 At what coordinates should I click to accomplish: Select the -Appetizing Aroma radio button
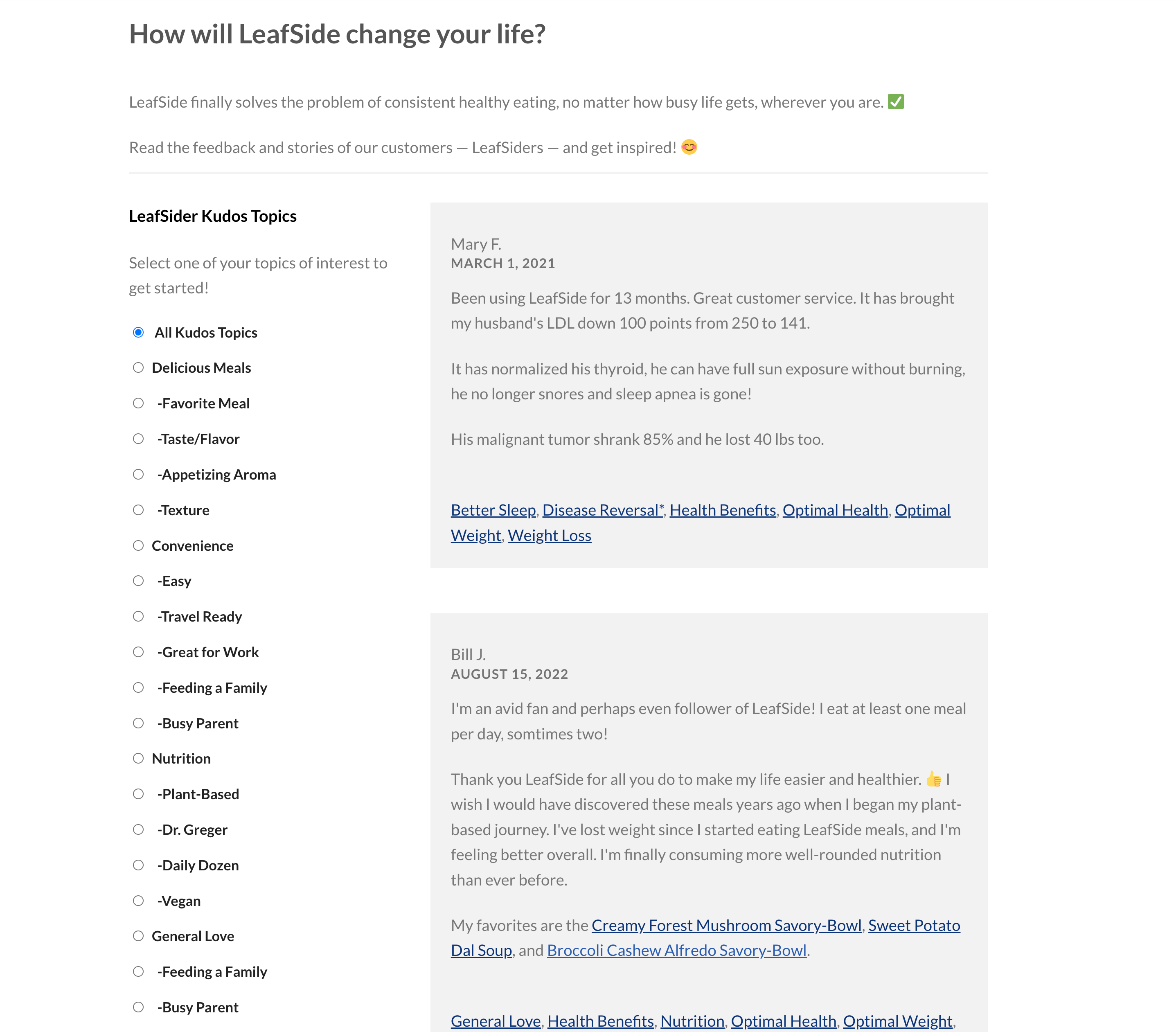coord(138,475)
